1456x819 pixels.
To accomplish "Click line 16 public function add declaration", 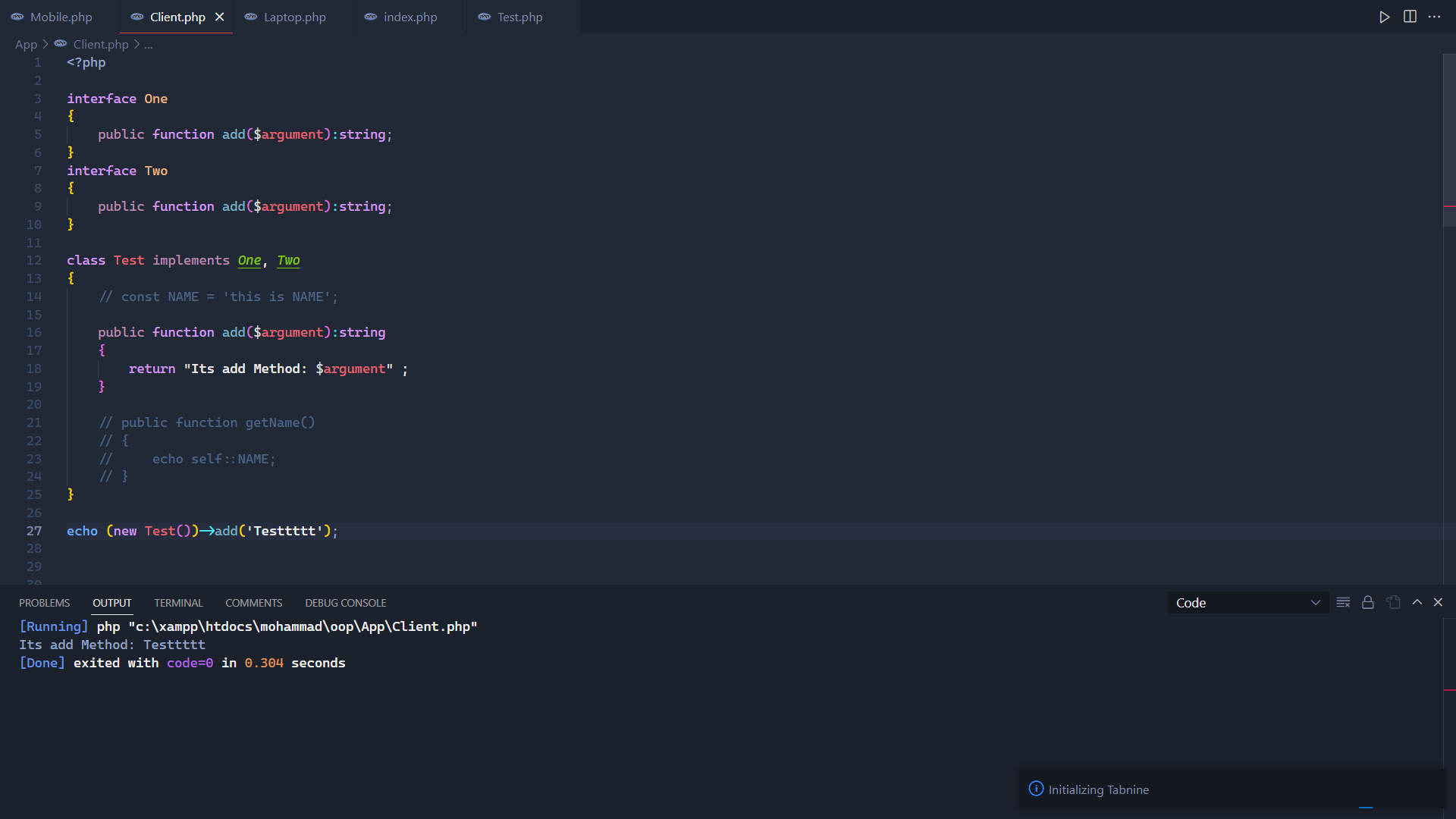I will [x=241, y=332].
